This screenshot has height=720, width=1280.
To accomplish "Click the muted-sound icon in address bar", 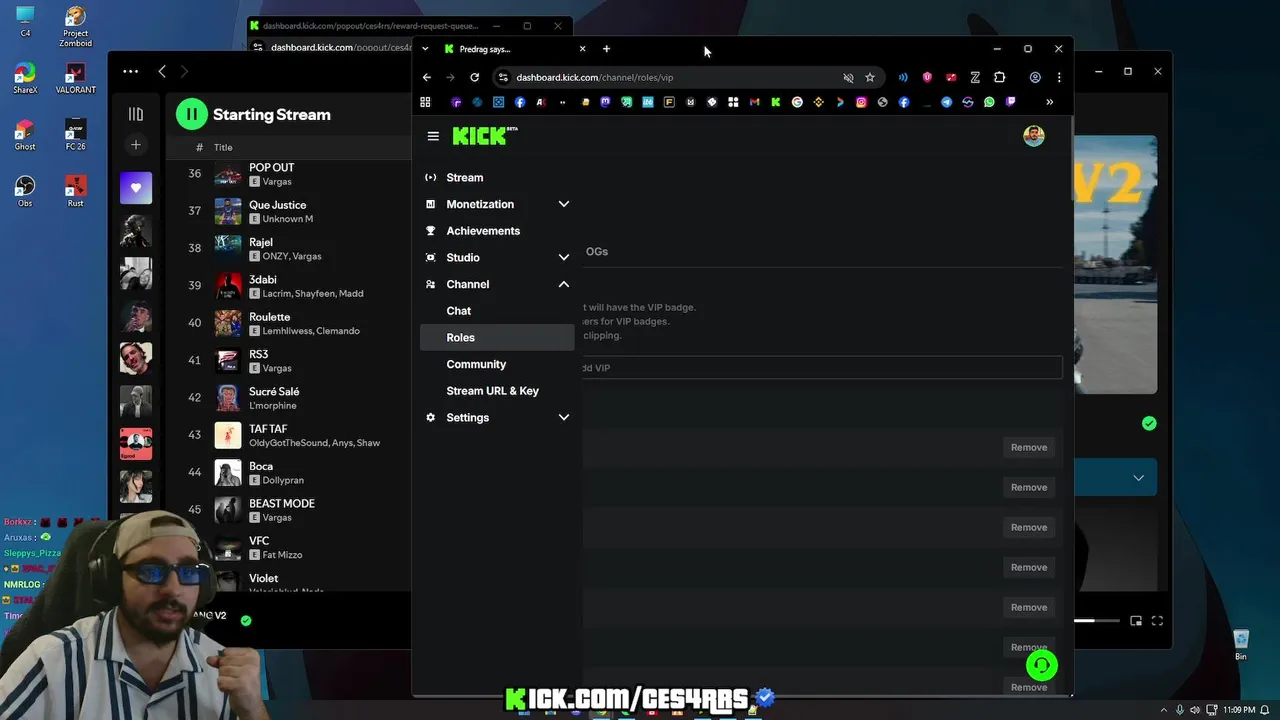I will tap(848, 77).
